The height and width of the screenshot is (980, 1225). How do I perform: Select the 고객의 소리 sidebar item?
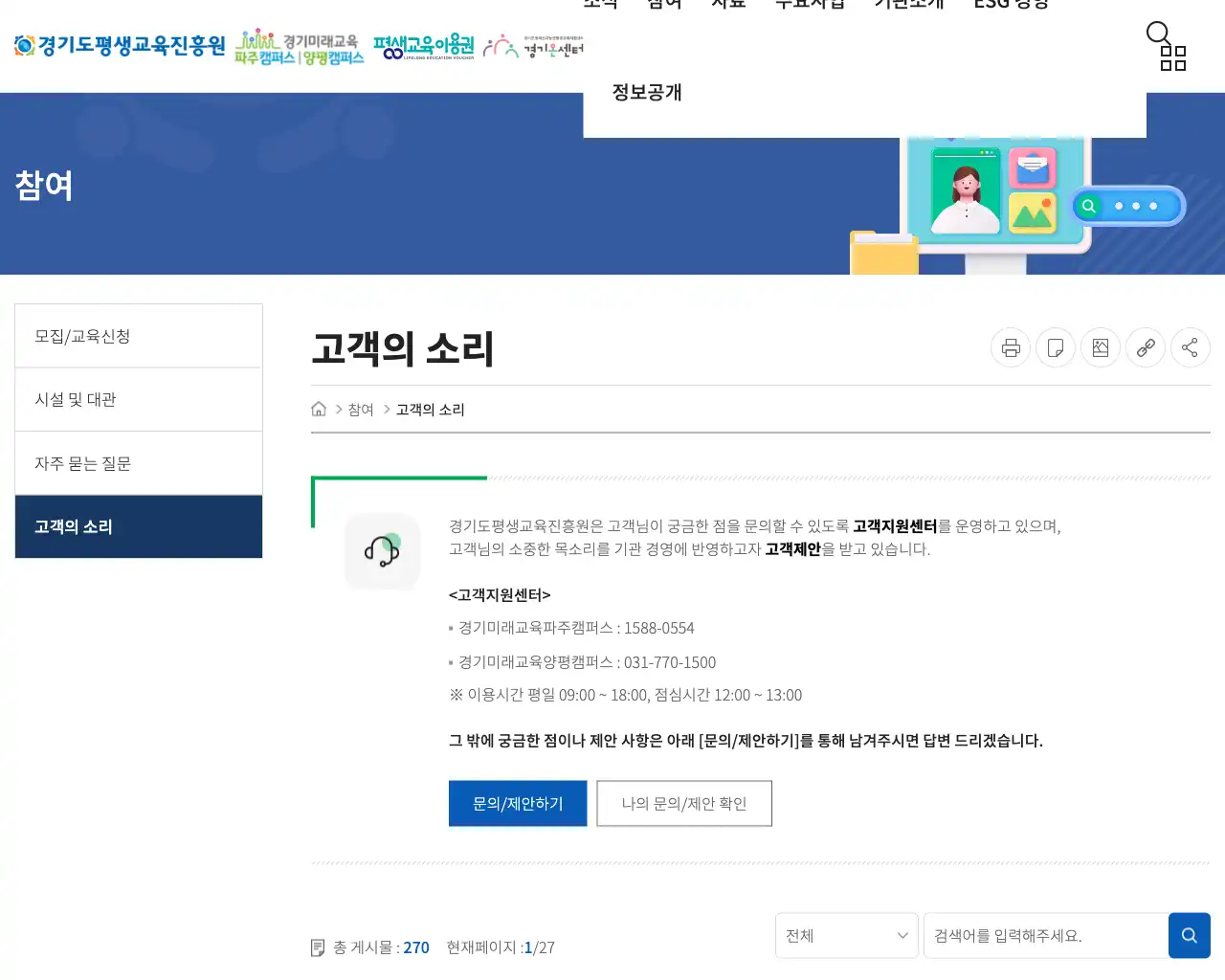(x=139, y=526)
